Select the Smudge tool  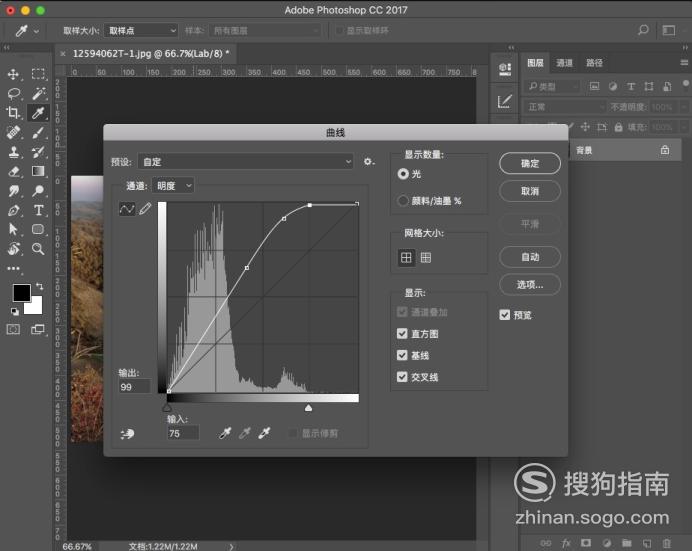click(x=13, y=191)
